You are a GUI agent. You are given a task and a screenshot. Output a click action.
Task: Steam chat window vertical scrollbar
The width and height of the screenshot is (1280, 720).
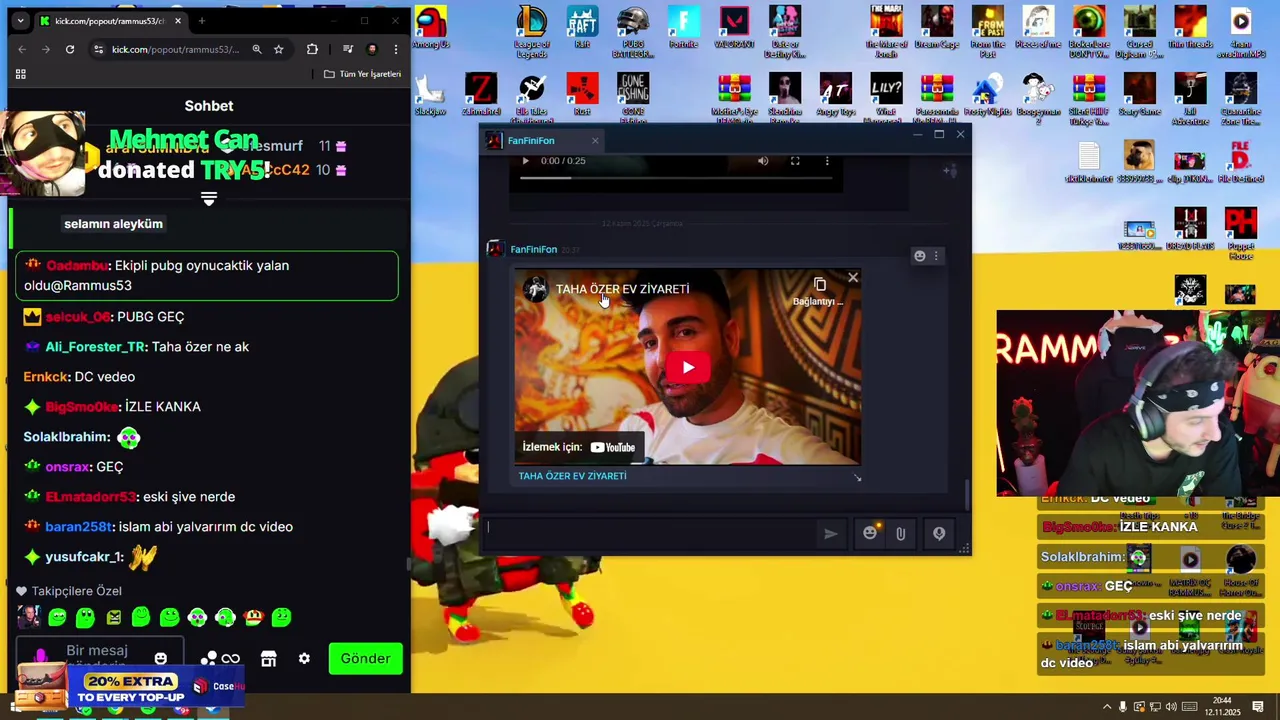tap(966, 494)
